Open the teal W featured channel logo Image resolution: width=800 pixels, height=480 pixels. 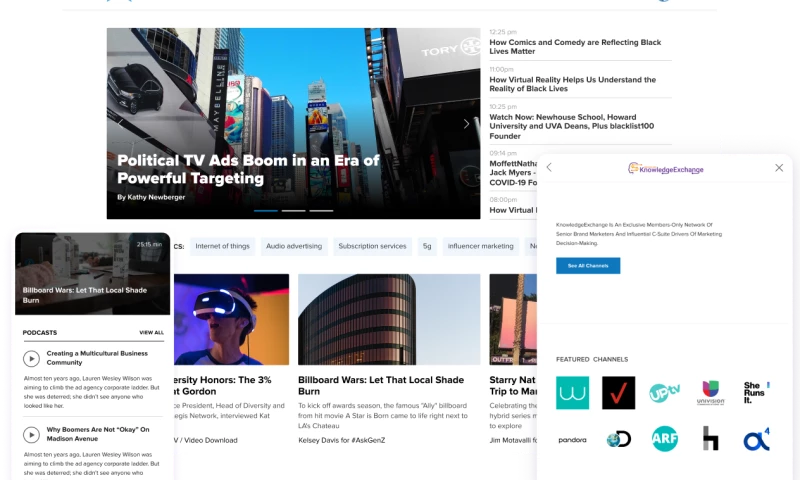572,393
